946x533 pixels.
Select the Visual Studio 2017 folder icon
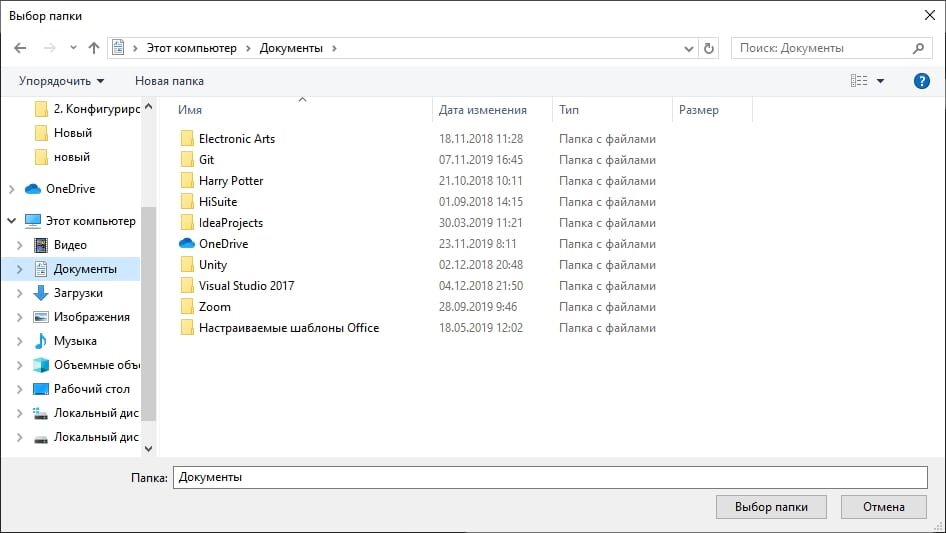[x=187, y=286]
